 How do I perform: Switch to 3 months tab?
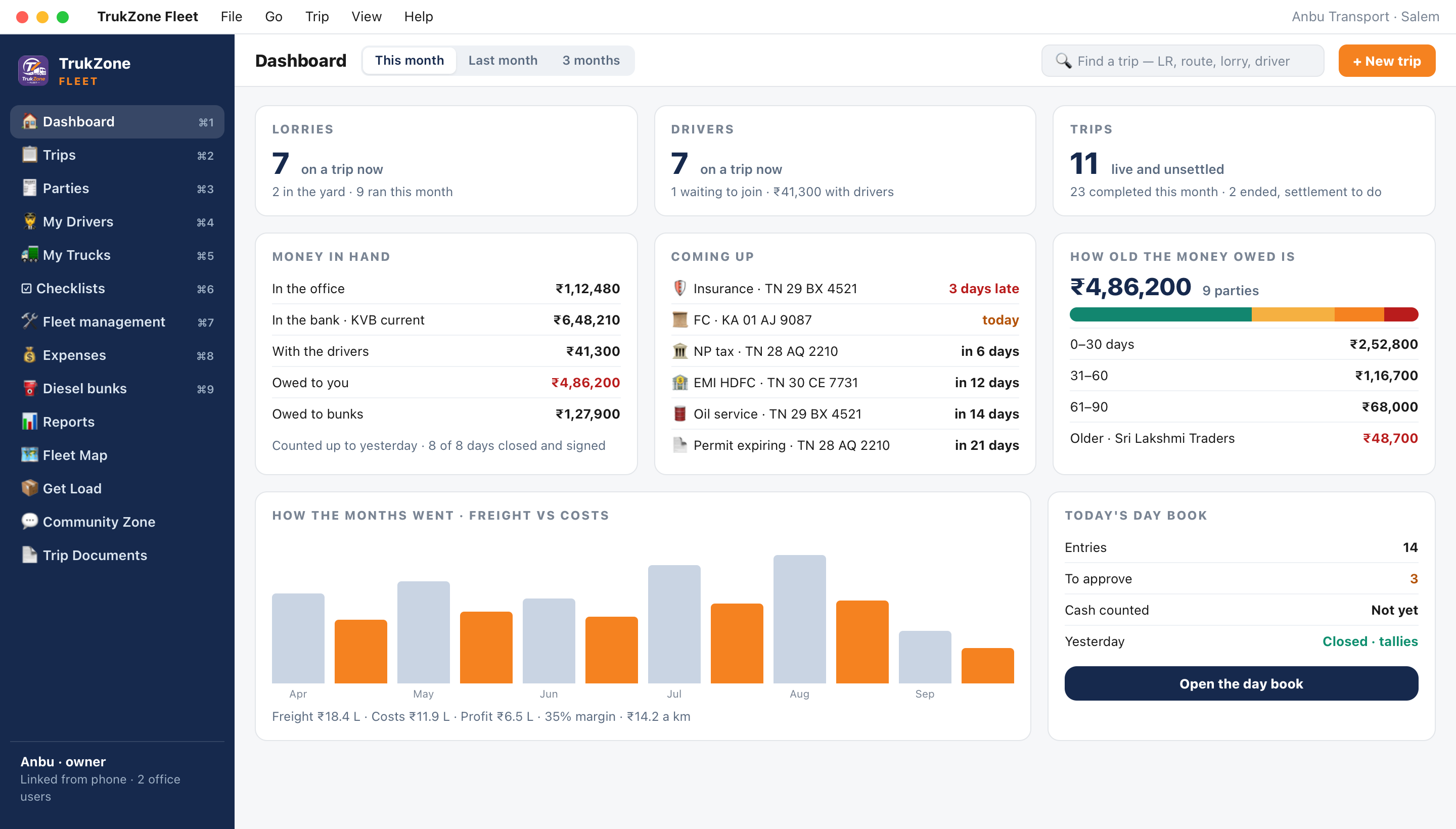point(590,60)
